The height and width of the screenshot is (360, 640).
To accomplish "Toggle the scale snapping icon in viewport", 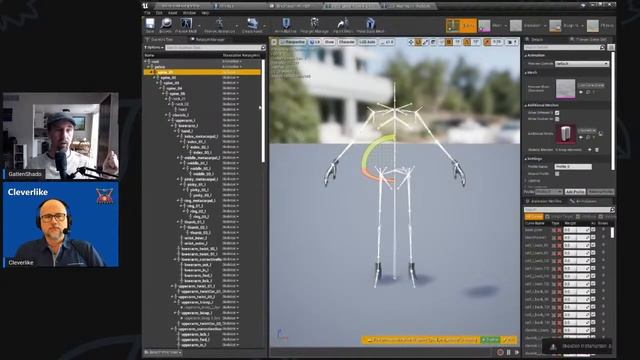I will coord(487,42).
